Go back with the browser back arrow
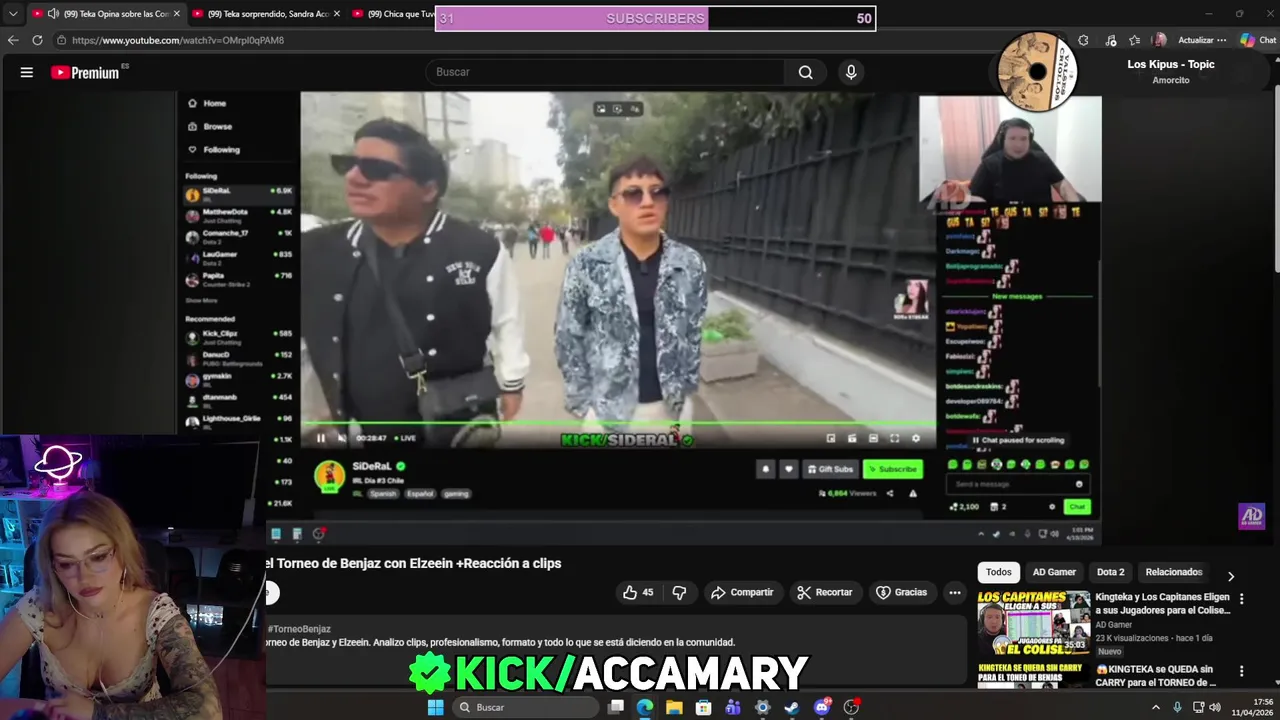This screenshot has width=1280, height=720. [x=13, y=40]
